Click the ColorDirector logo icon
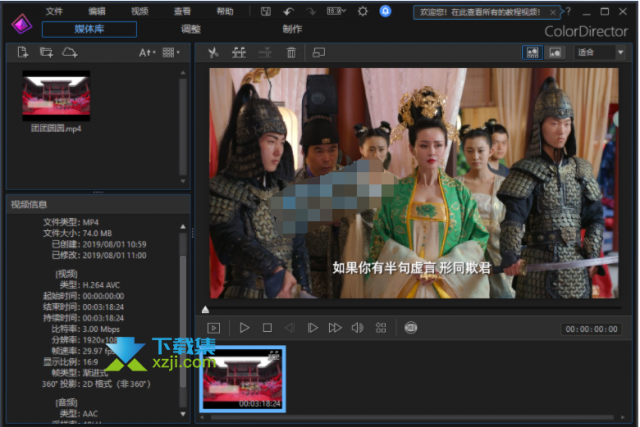 22,24
